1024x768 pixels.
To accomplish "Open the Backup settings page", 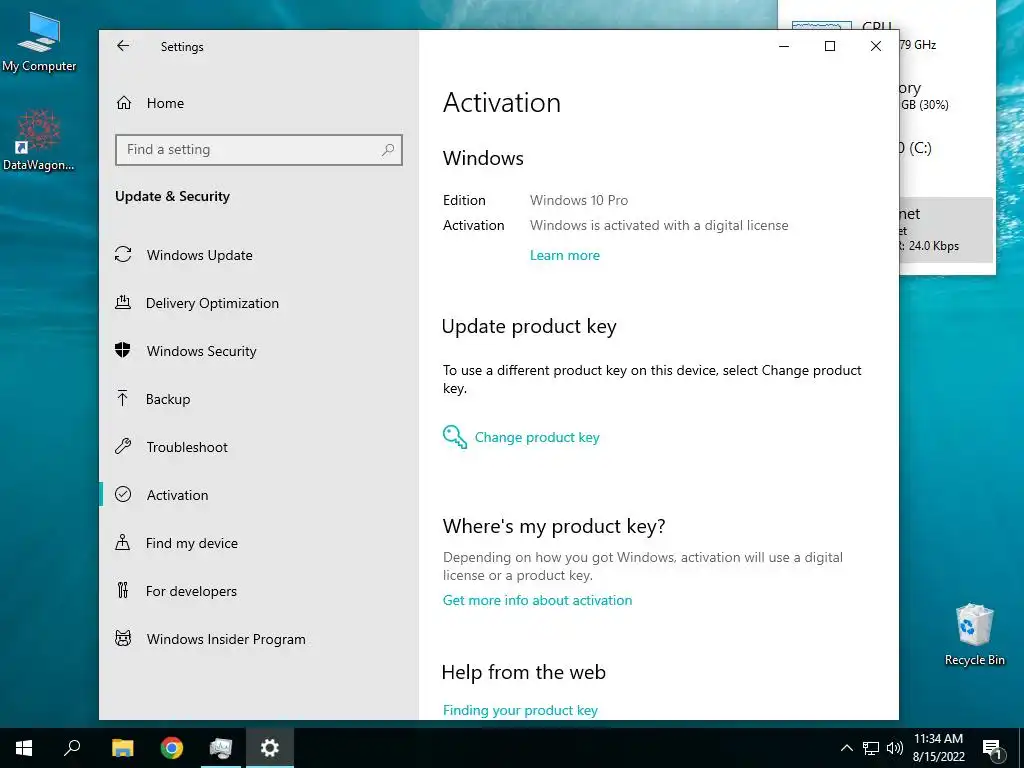I will coord(168,399).
